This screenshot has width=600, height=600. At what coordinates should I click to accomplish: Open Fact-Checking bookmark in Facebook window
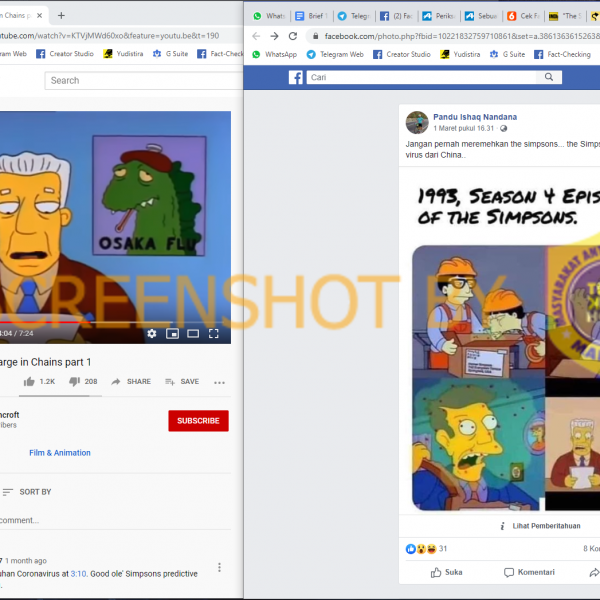[562, 54]
